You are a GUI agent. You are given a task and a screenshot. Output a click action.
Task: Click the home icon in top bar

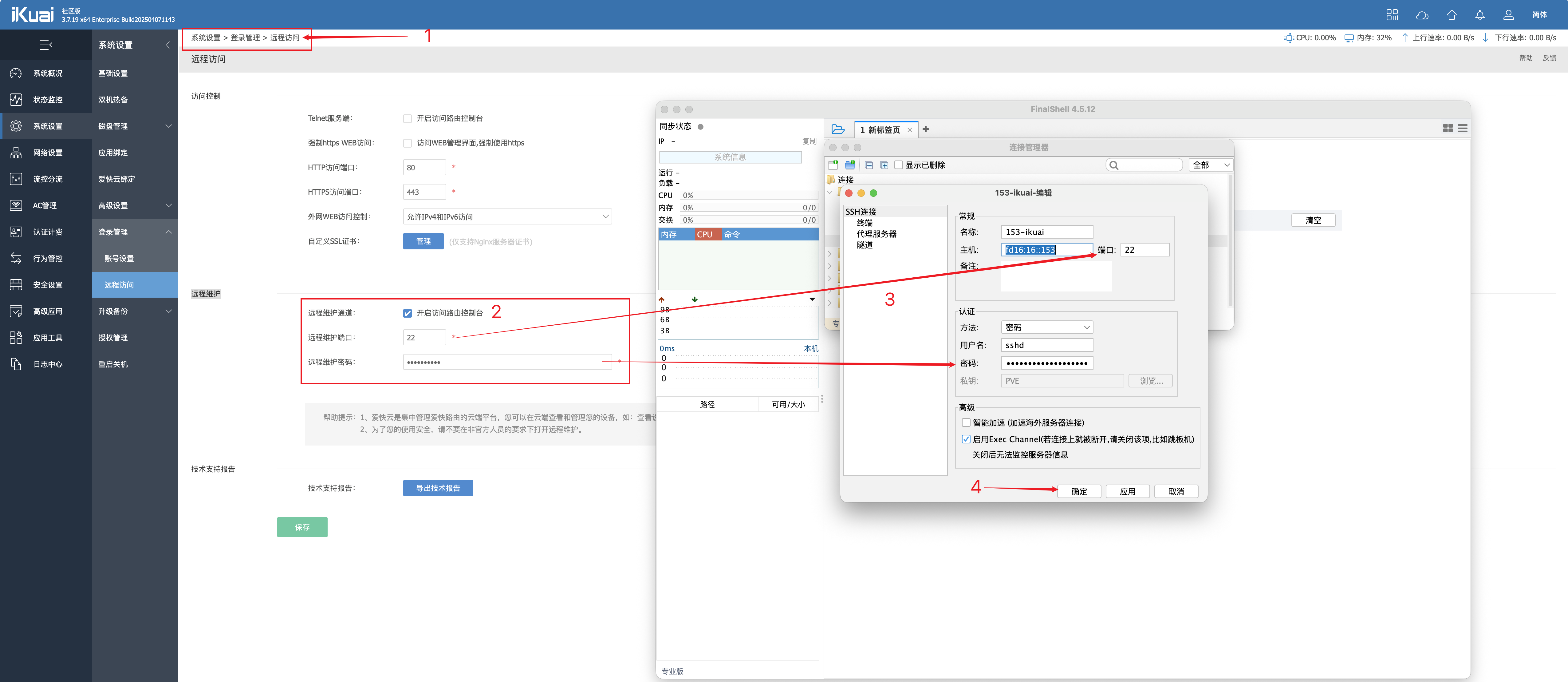point(1452,15)
